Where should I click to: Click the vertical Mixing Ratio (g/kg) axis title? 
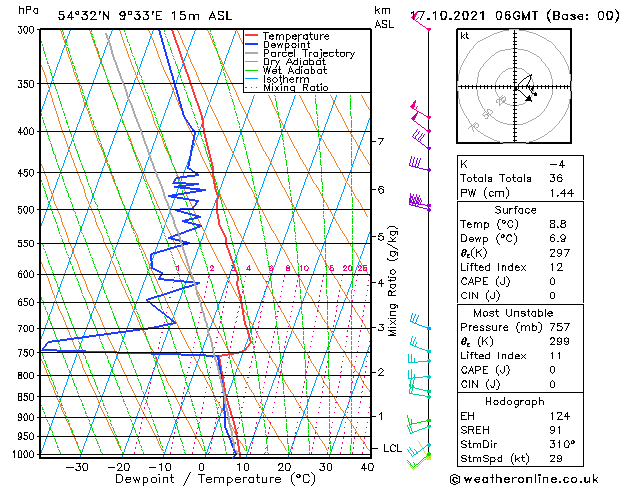click(392, 281)
